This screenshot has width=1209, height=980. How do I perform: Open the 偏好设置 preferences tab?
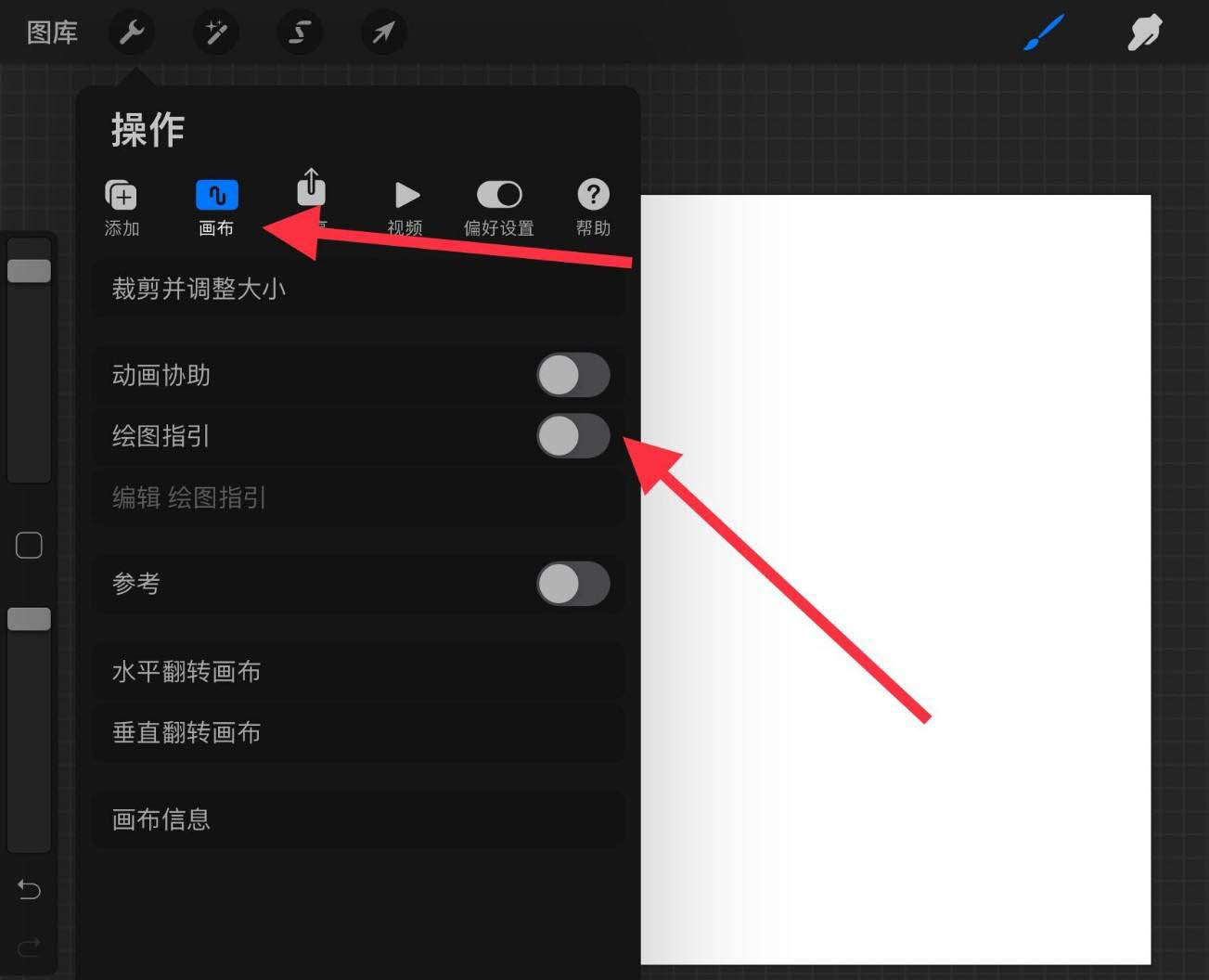click(499, 208)
